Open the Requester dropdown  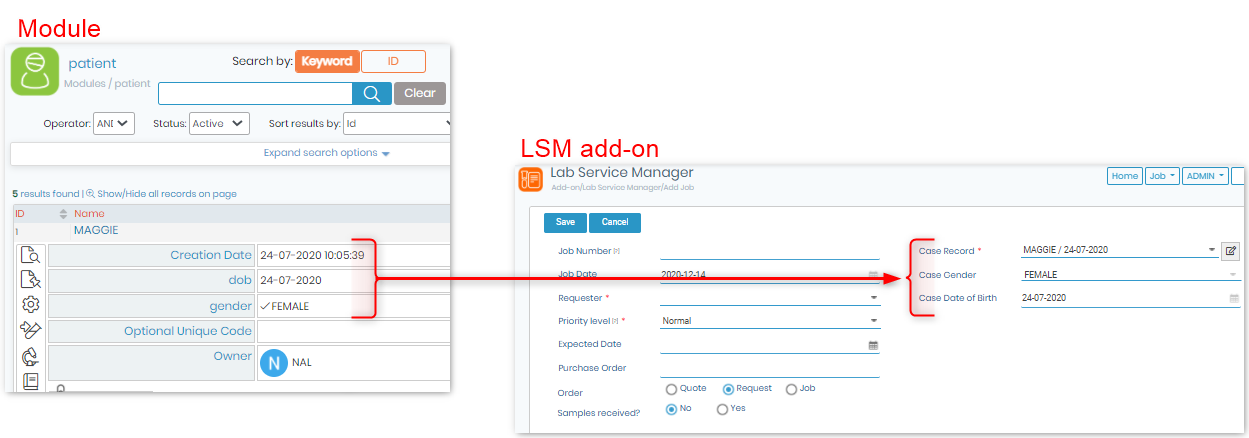tap(770, 297)
